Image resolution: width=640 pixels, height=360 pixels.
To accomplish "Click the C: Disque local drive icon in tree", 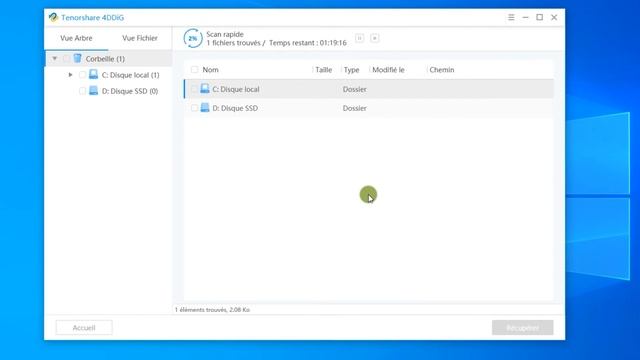I will click(93, 74).
